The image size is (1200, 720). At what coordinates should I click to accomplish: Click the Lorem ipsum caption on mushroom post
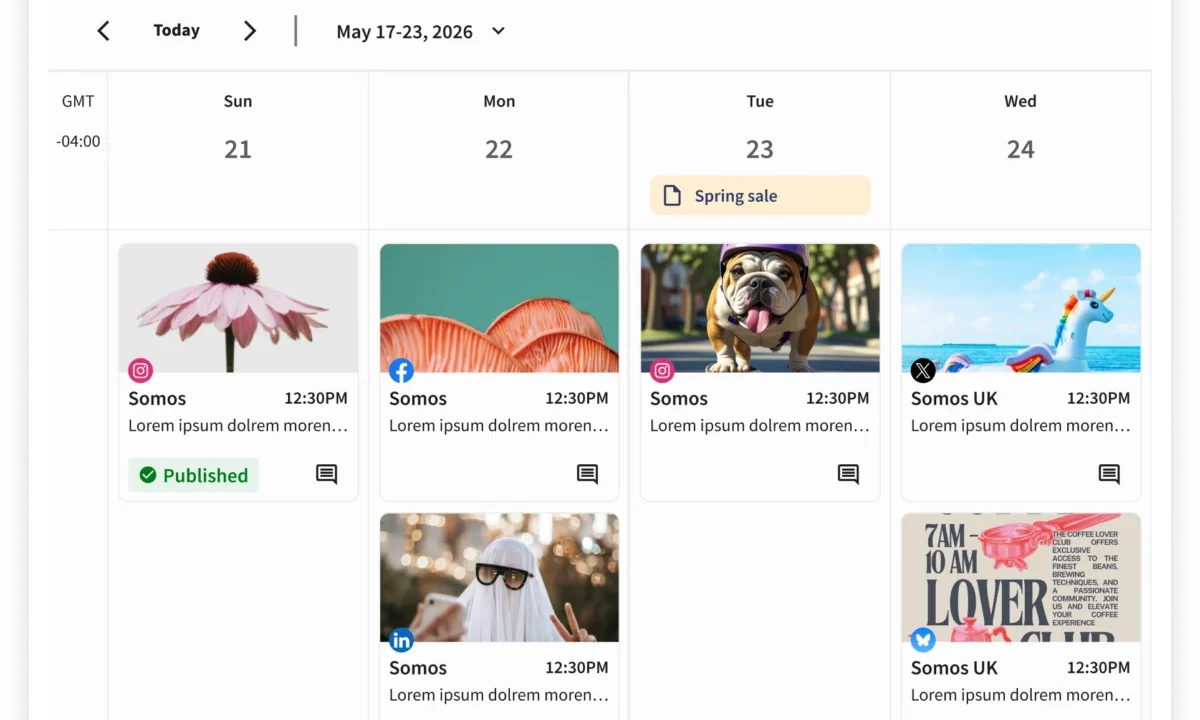(499, 426)
